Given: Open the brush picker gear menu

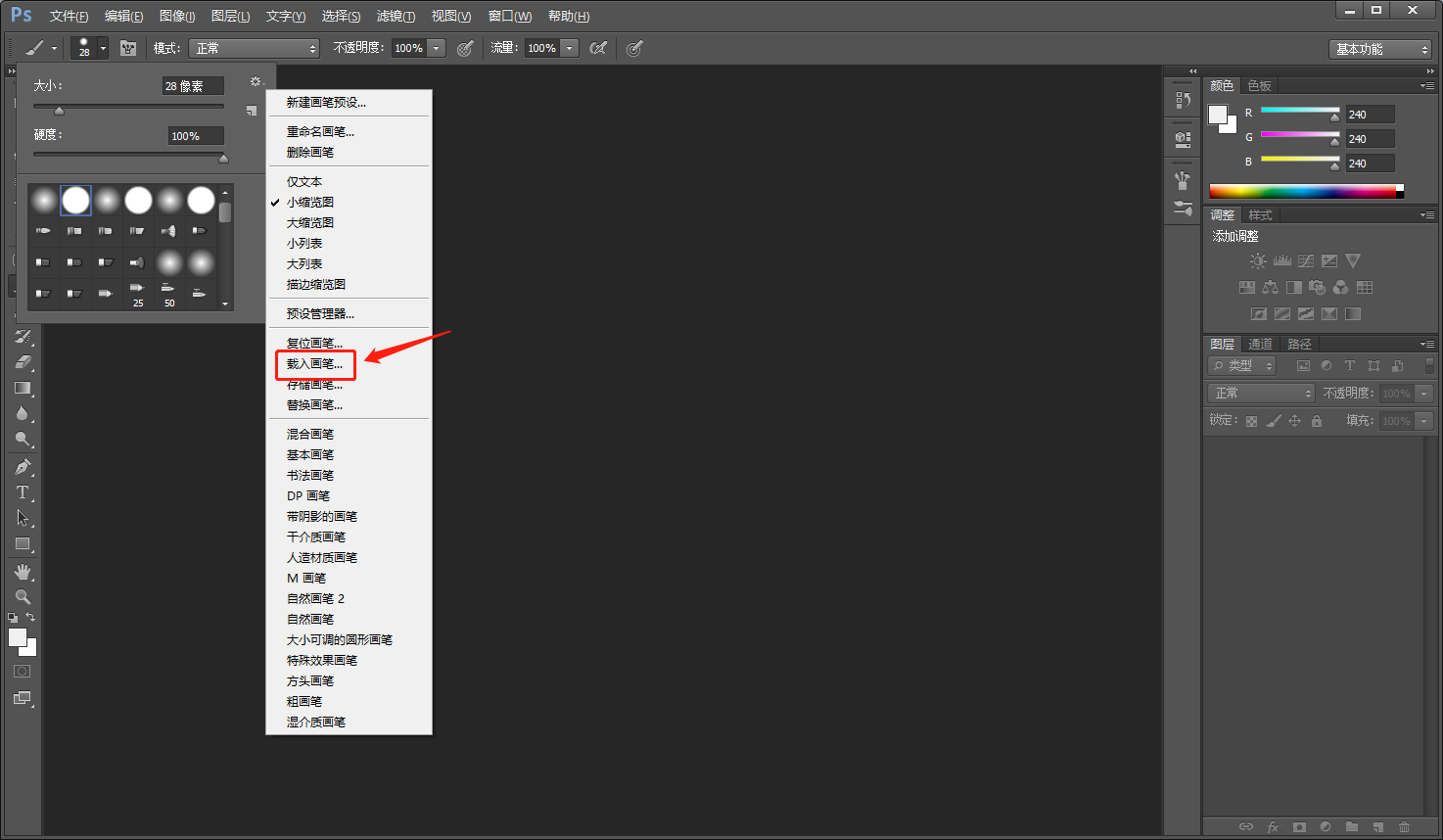Looking at the screenshot, I should [x=256, y=81].
